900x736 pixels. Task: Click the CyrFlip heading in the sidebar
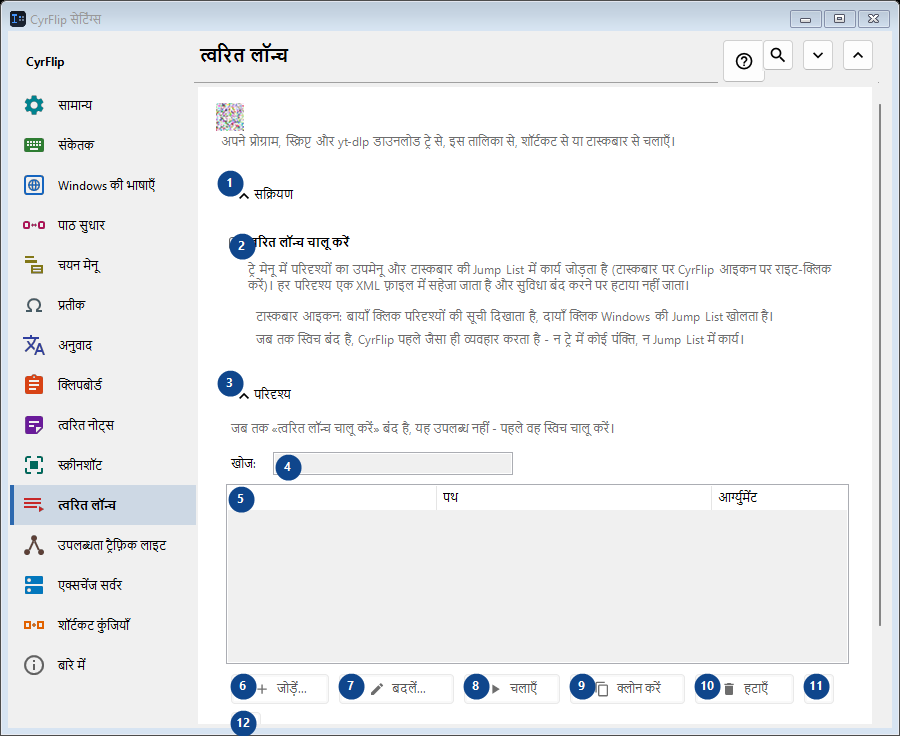(x=45, y=62)
